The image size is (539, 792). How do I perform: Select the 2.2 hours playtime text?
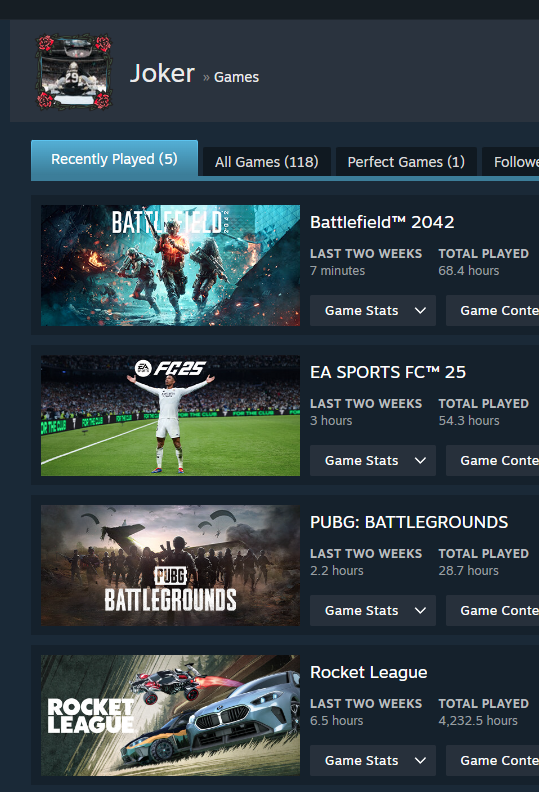[x=337, y=571]
